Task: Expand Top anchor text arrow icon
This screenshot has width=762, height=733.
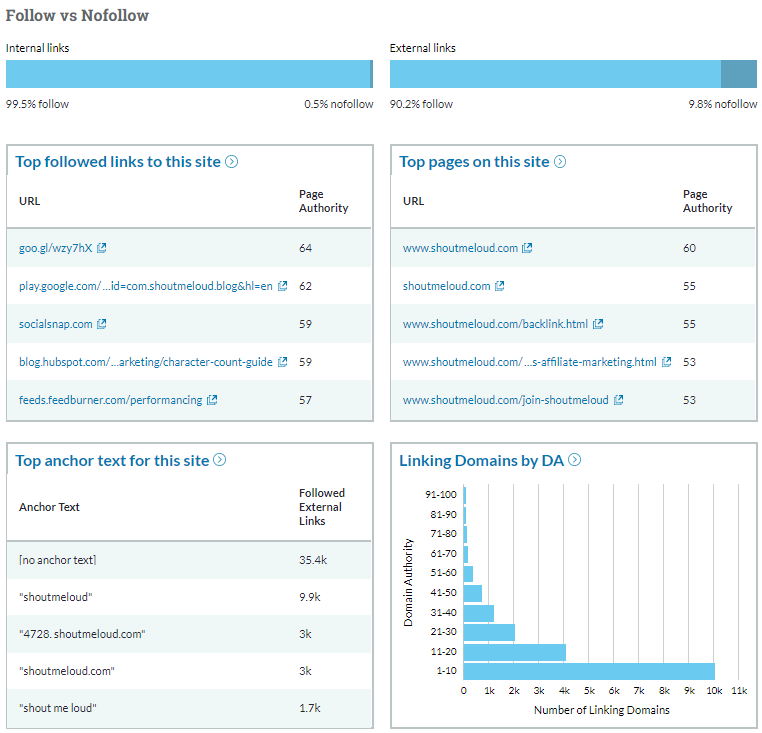Action: 220,460
